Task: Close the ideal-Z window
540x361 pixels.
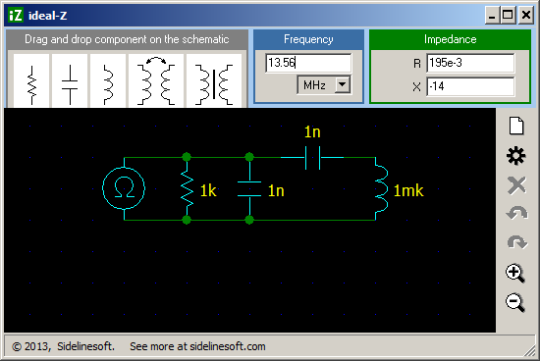Action: point(526,16)
